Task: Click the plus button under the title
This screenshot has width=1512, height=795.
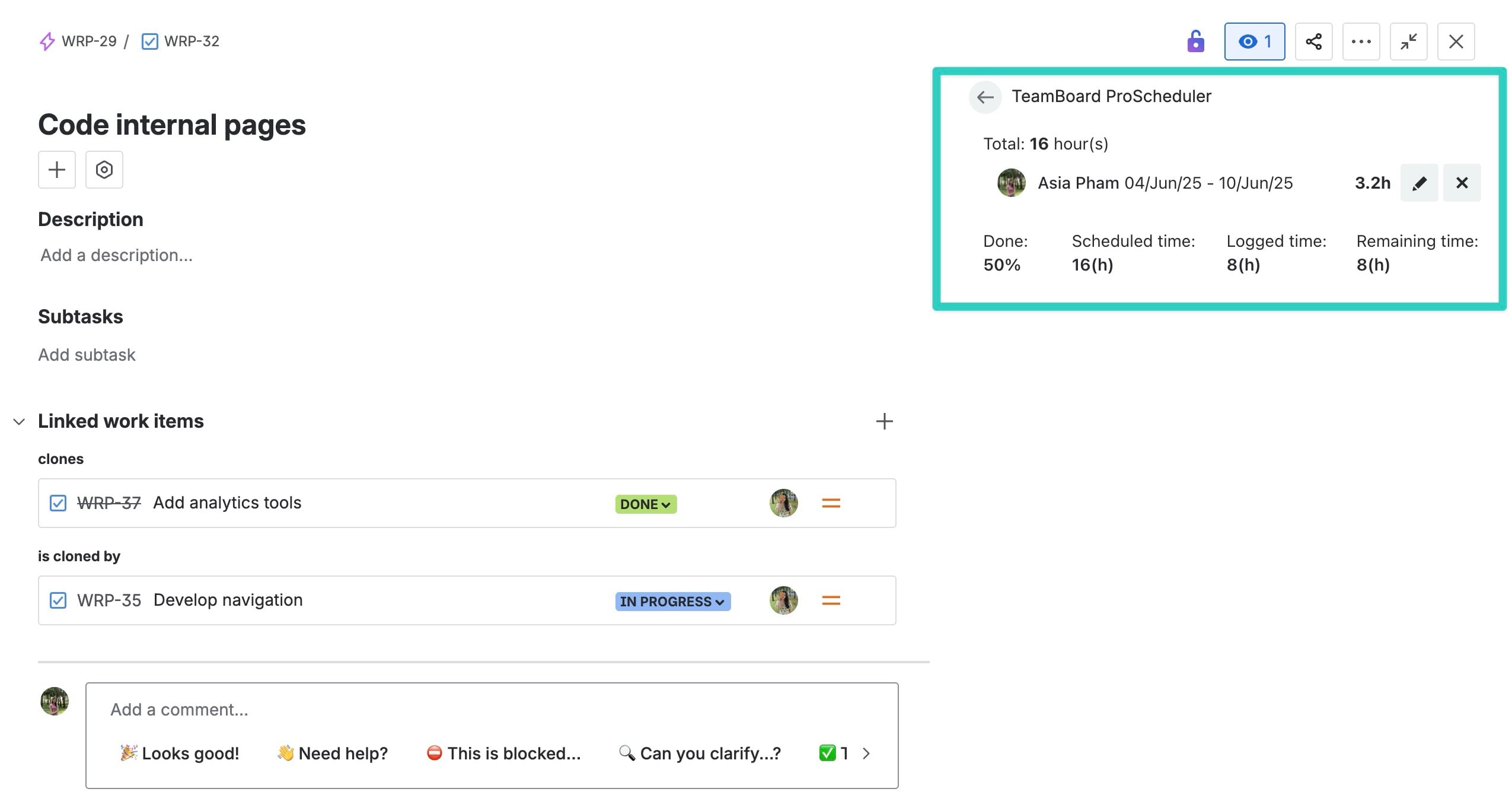Action: pos(57,170)
